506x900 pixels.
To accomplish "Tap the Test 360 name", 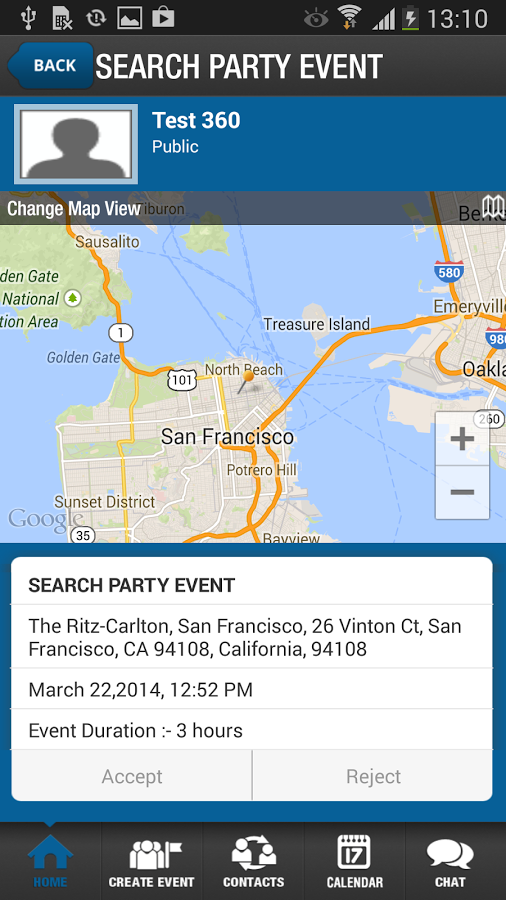I will [x=196, y=121].
